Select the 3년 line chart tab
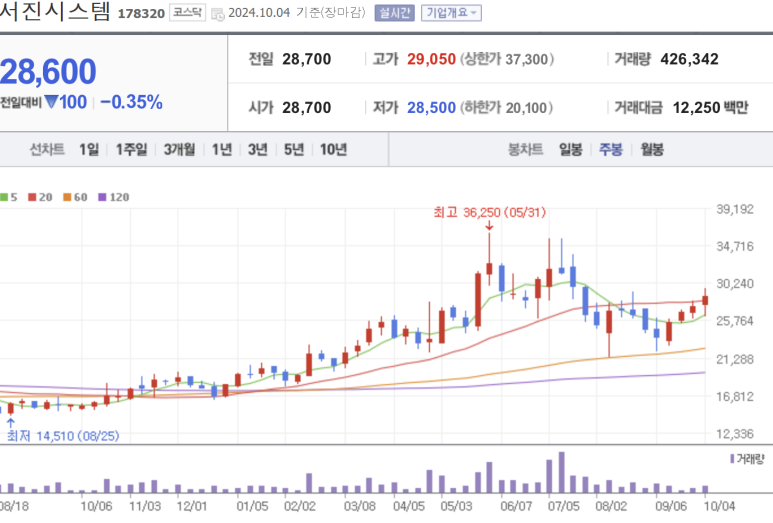 point(258,149)
